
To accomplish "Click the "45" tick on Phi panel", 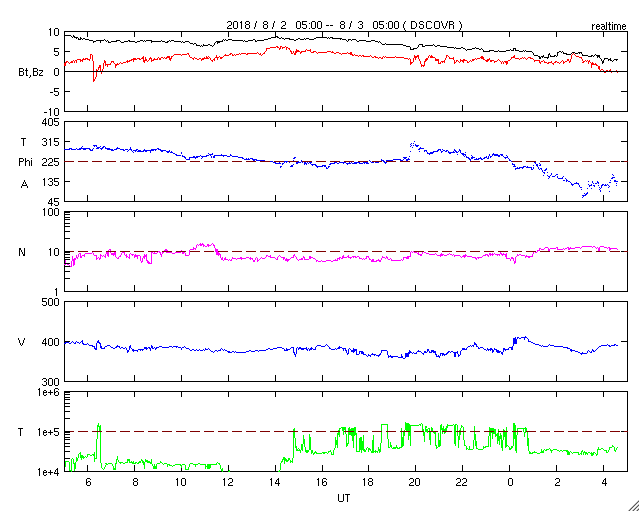I will (54, 202).
